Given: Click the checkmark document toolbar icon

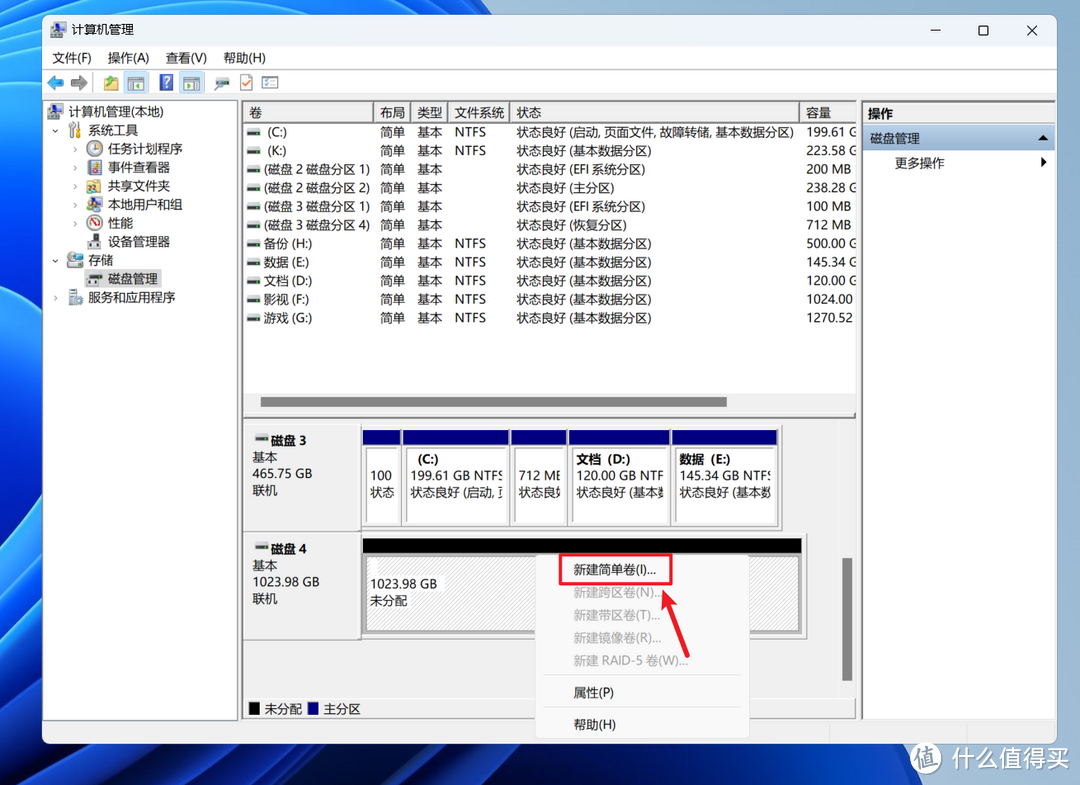Looking at the screenshot, I should [246, 83].
